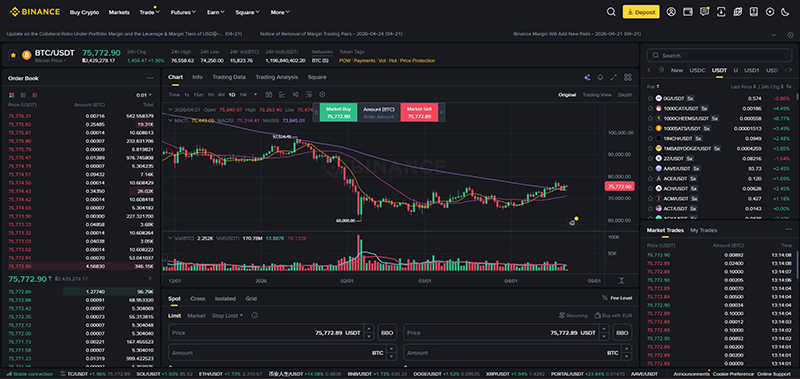Click the buy-side BBO button
Viewport: 800px width, 379px height.
point(387,333)
